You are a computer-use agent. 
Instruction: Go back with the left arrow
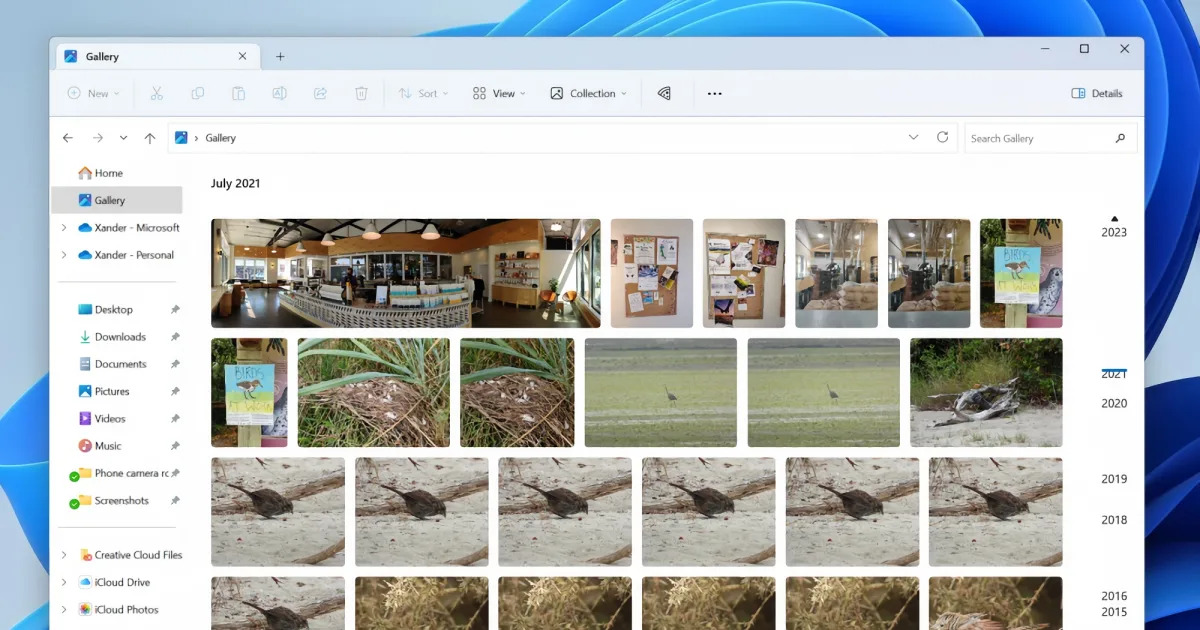[x=68, y=138]
